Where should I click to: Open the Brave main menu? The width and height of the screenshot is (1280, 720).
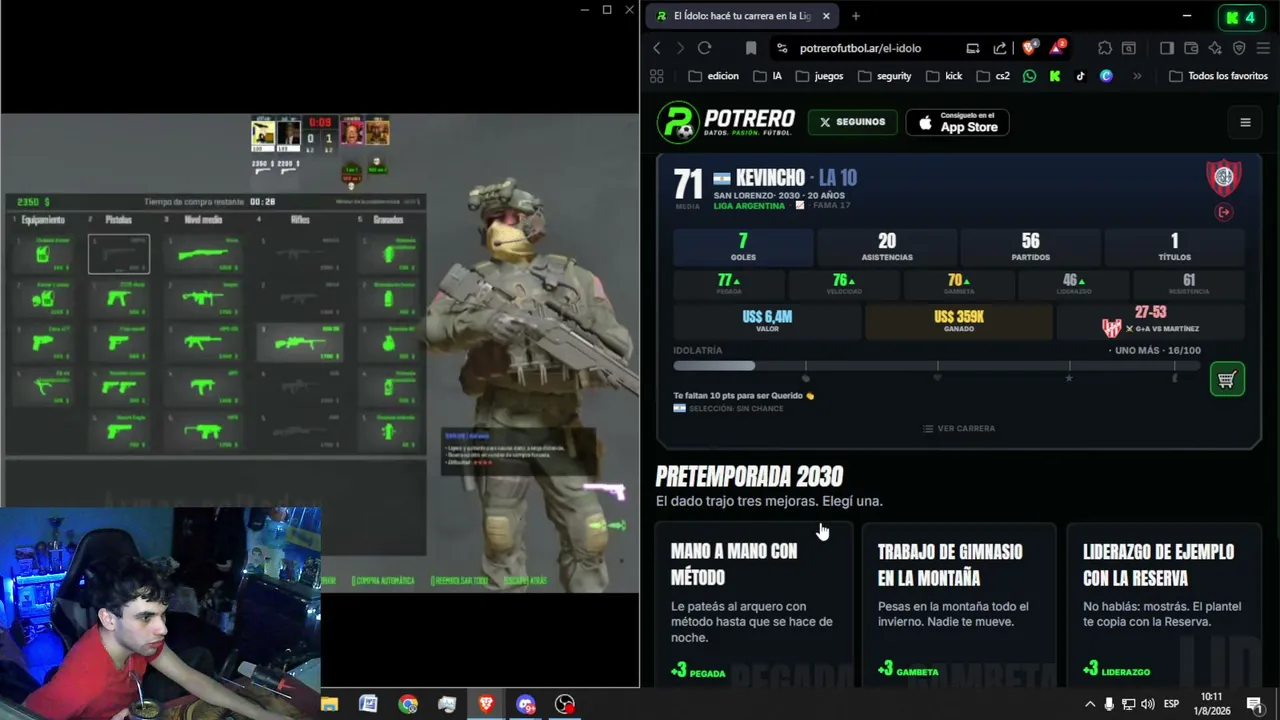pyautogui.click(x=1263, y=48)
